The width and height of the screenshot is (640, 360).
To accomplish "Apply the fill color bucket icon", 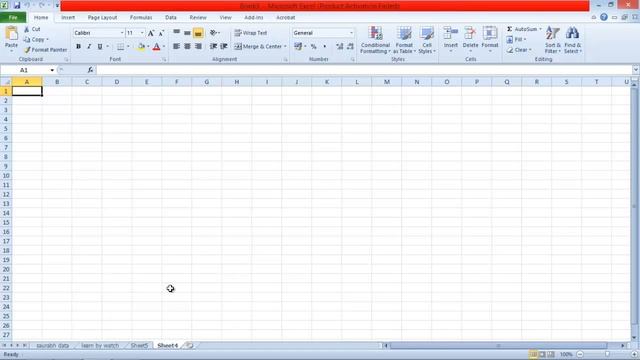I will (x=141, y=47).
